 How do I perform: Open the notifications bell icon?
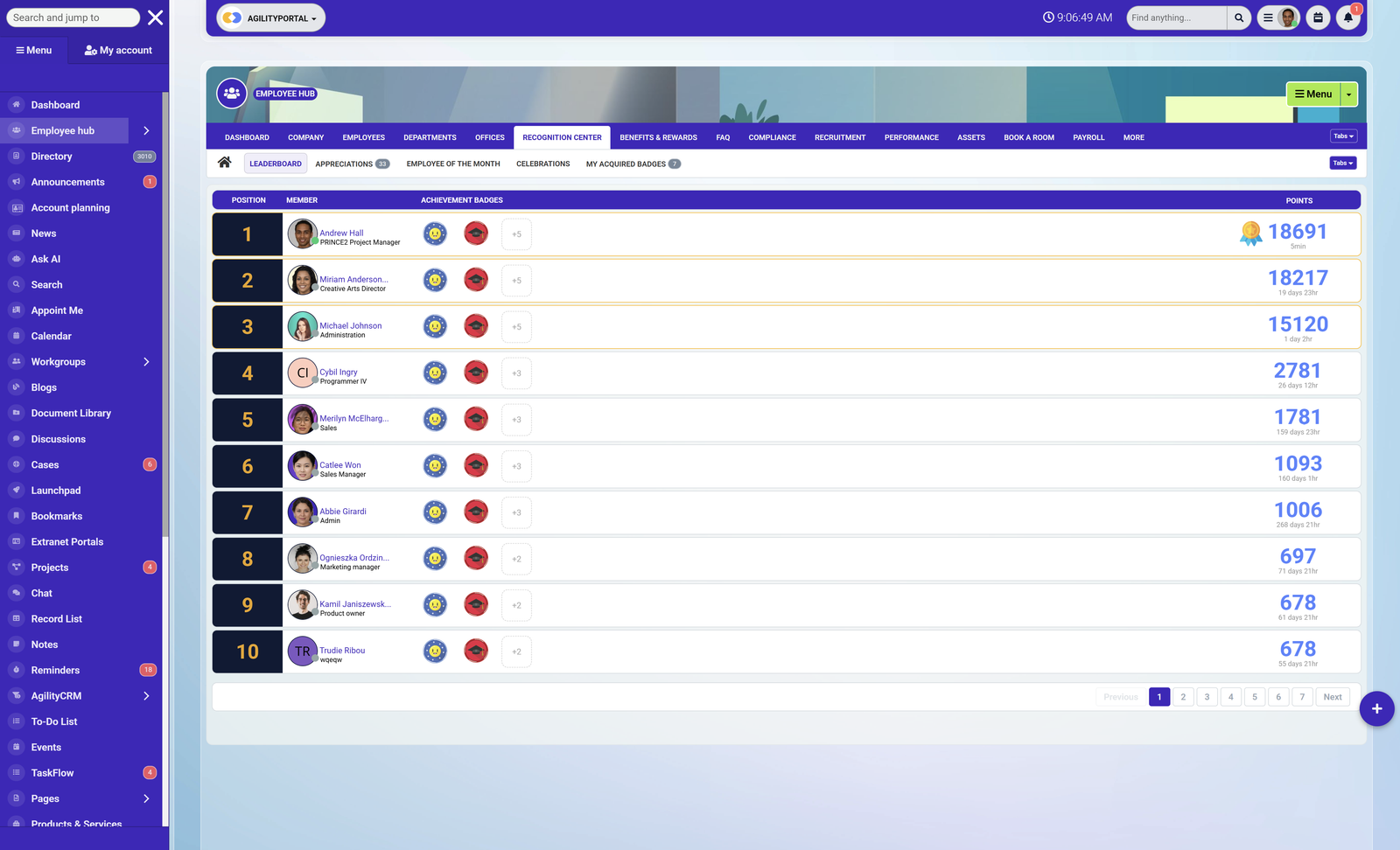[x=1348, y=17]
